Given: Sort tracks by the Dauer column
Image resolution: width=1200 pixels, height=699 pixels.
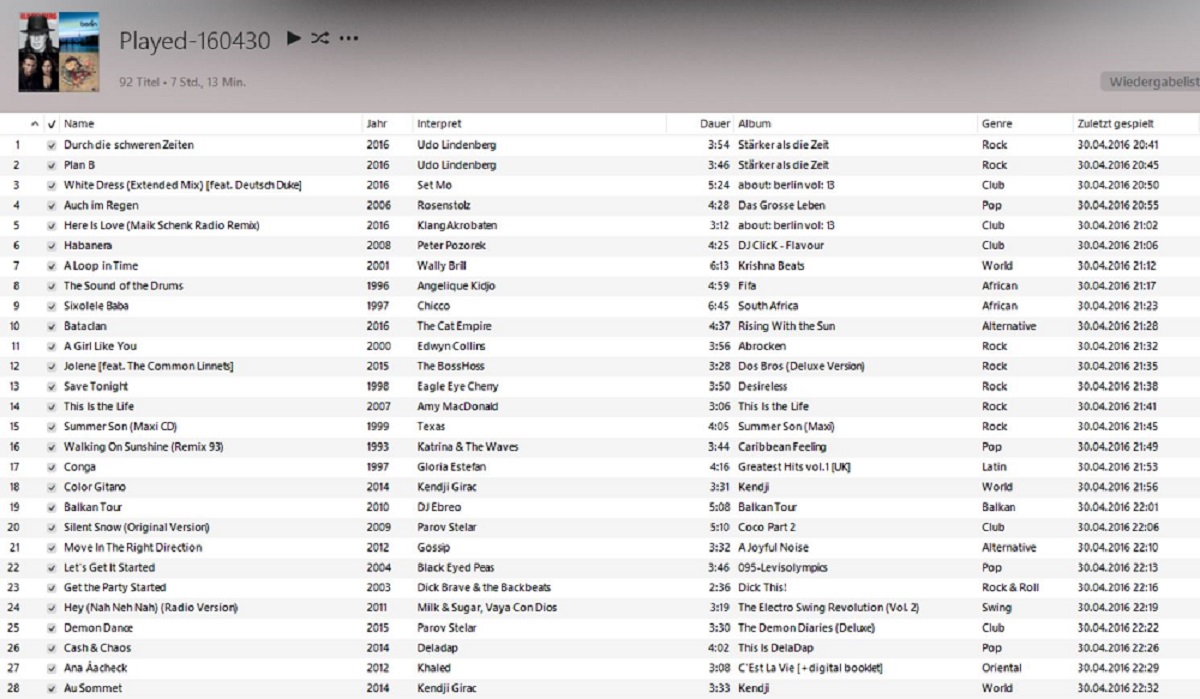Looking at the screenshot, I should (714, 124).
